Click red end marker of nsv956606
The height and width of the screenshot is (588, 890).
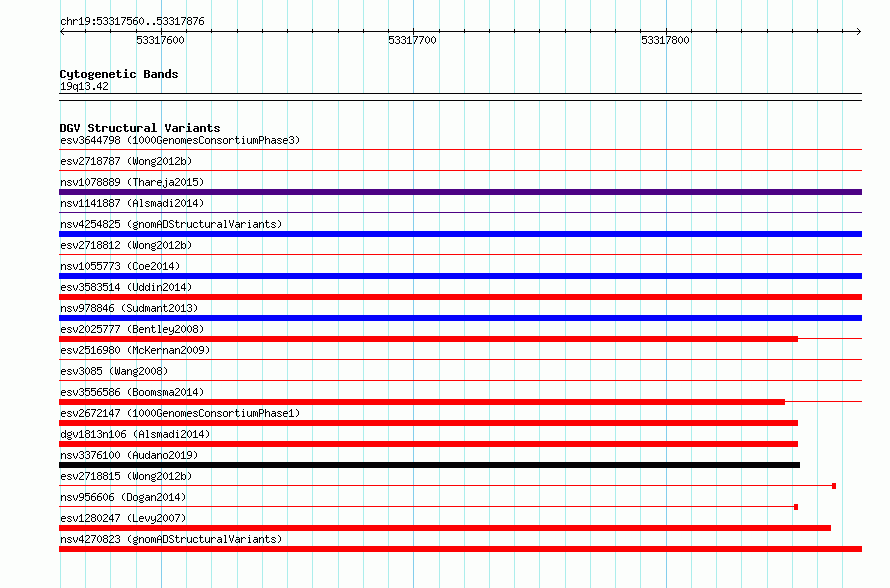[x=796, y=507]
